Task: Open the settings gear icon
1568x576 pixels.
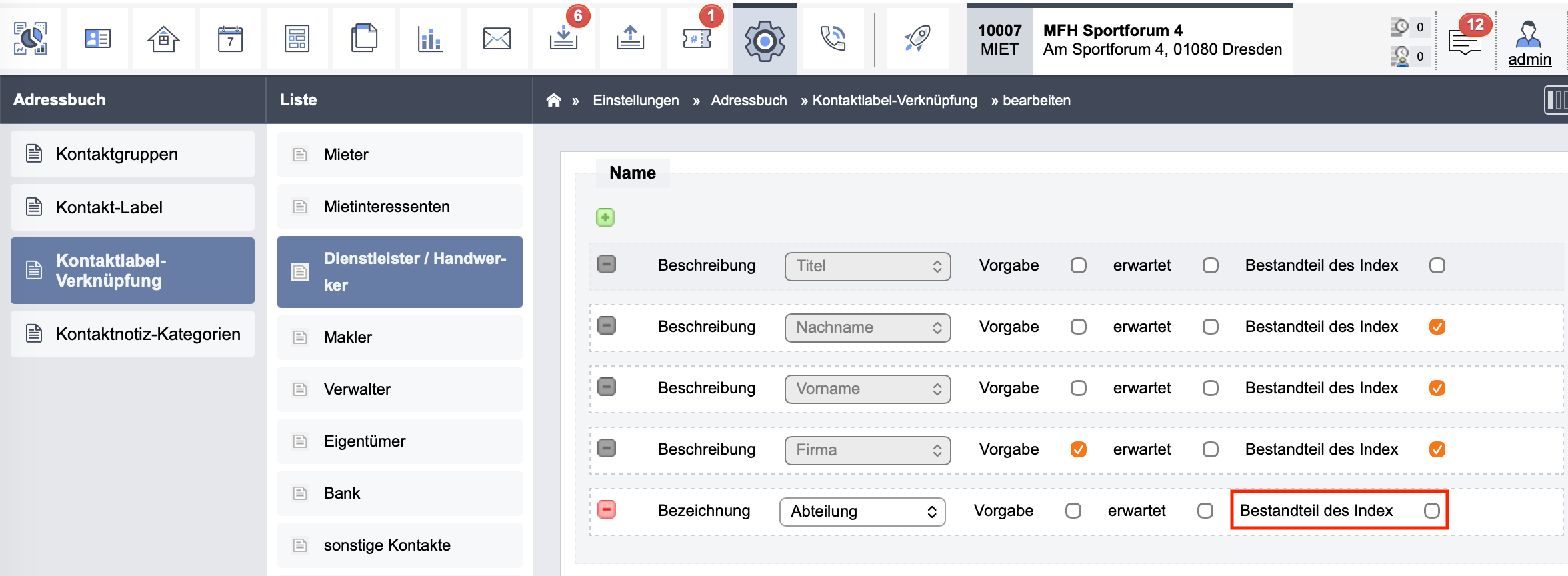Action: point(765,40)
